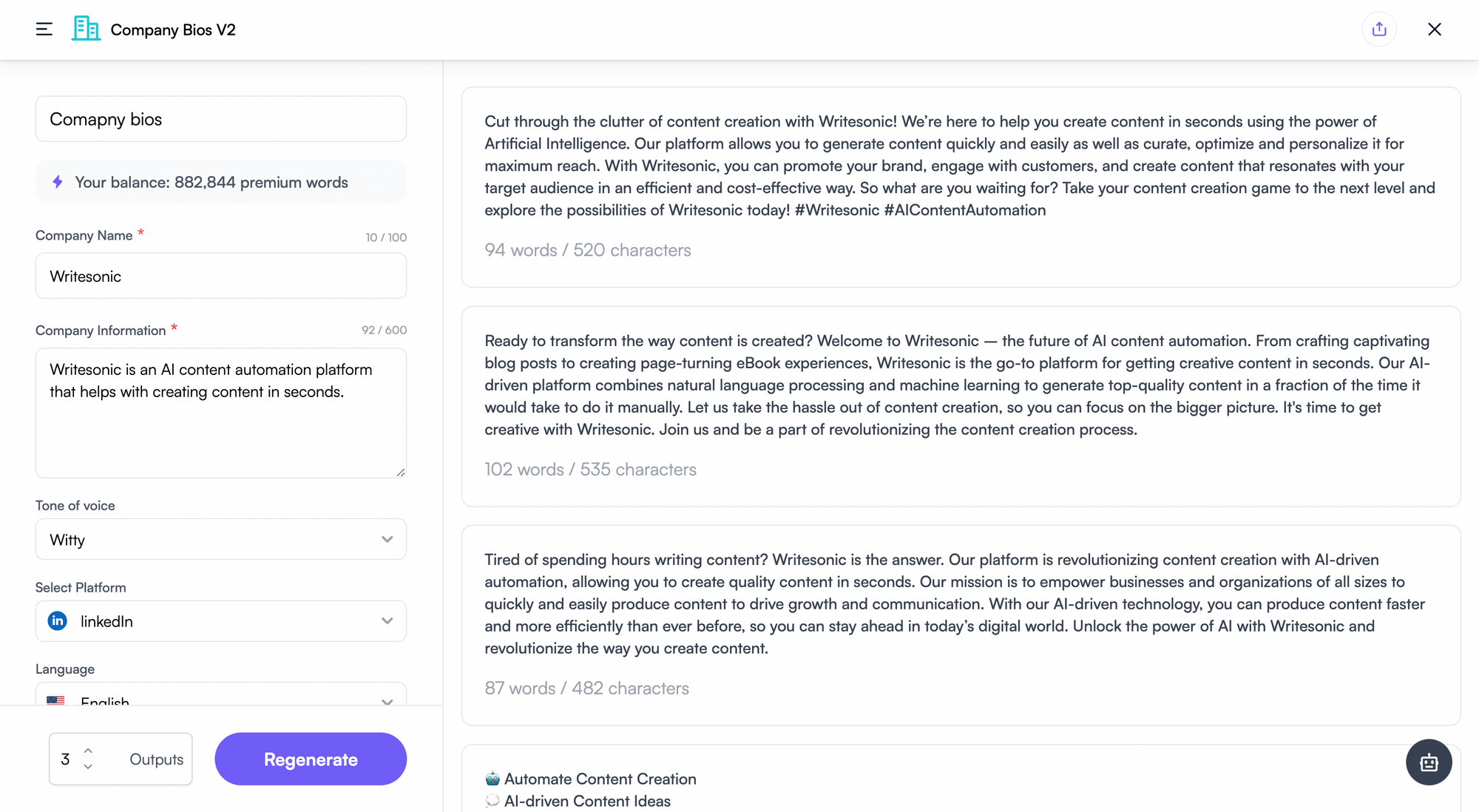
Task: Open the Select Platform dropdown
Action: [x=221, y=621]
